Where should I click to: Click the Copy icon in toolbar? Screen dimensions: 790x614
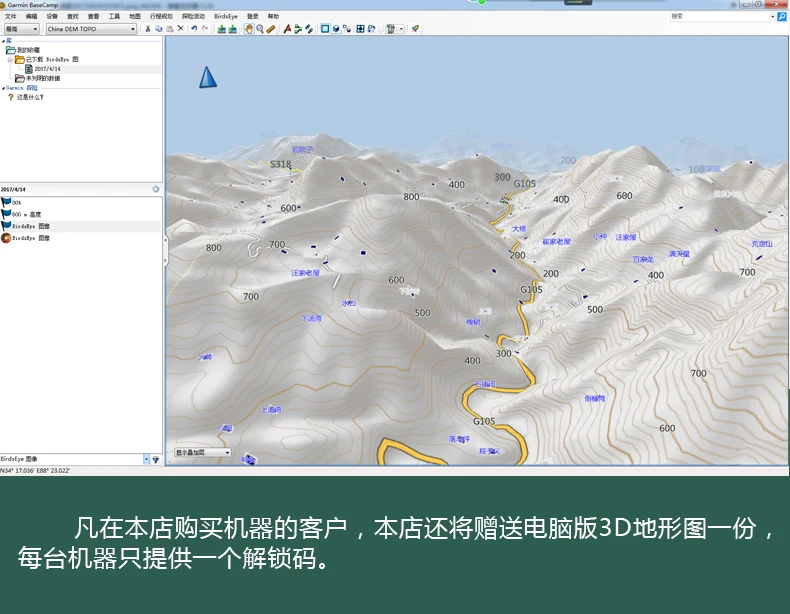point(159,29)
